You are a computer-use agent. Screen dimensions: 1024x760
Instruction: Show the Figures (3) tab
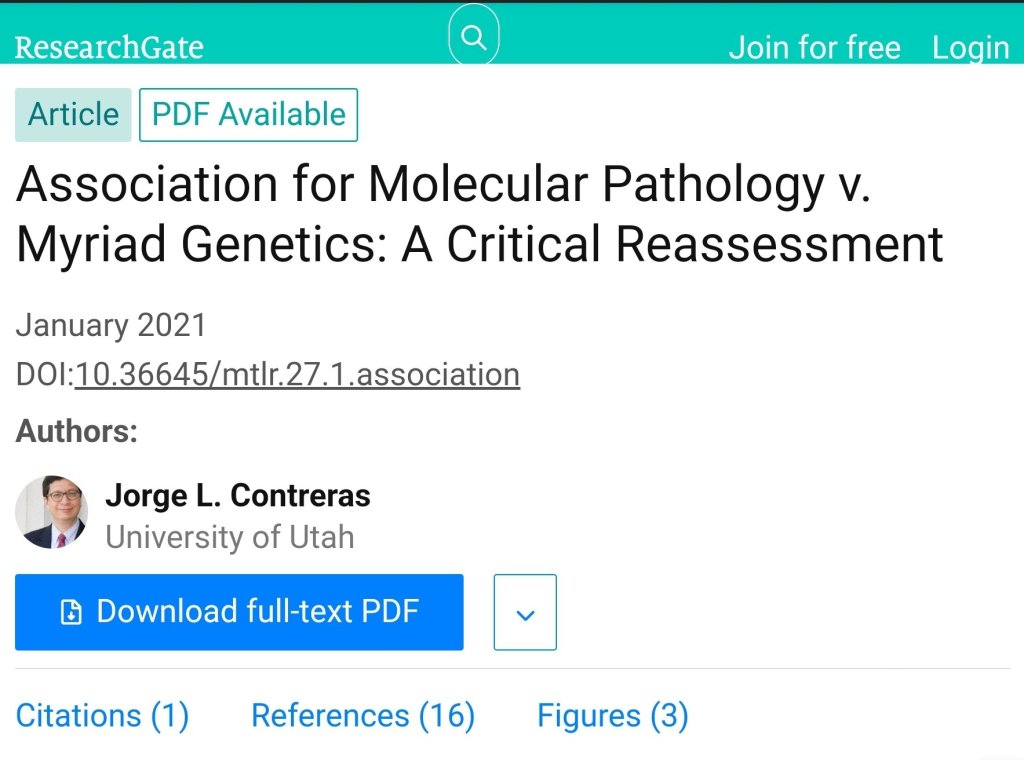pyautogui.click(x=612, y=716)
